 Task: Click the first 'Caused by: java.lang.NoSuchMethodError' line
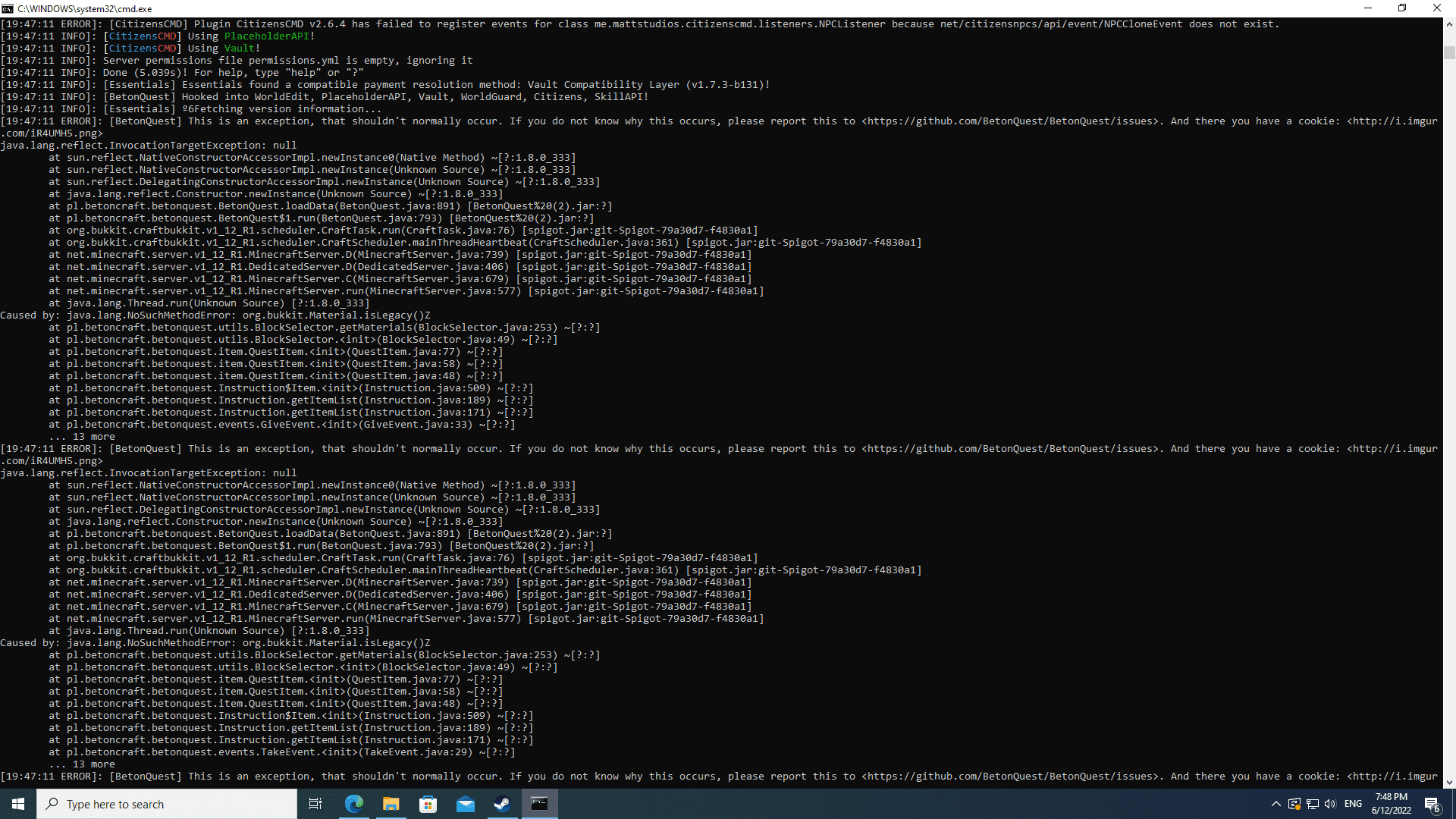(x=215, y=315)
